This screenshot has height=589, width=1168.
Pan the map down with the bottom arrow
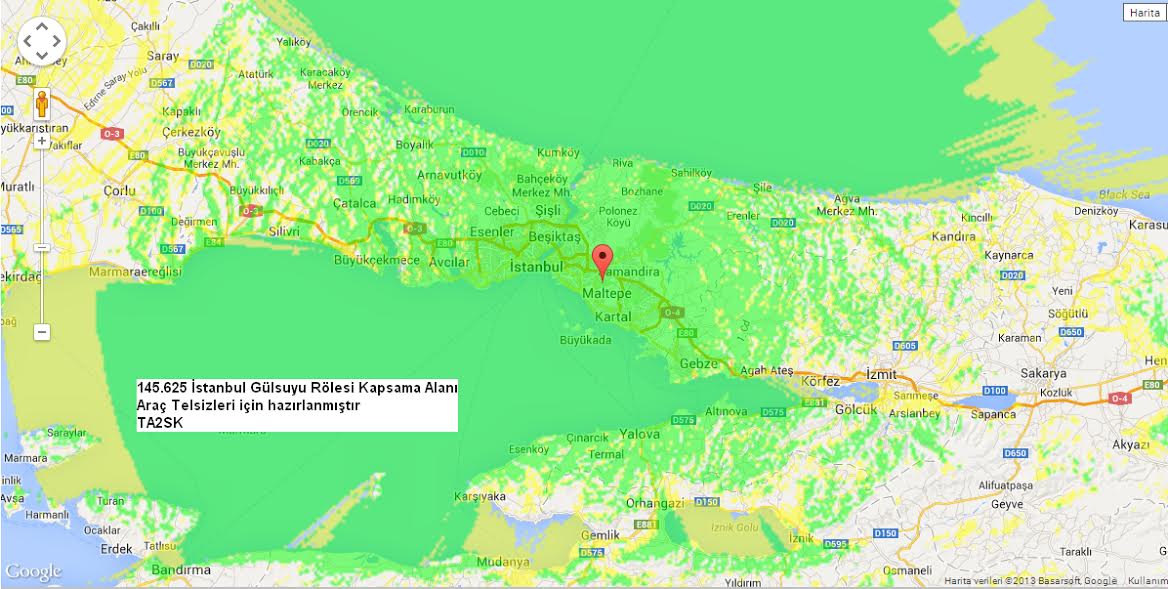pos(42,55)
